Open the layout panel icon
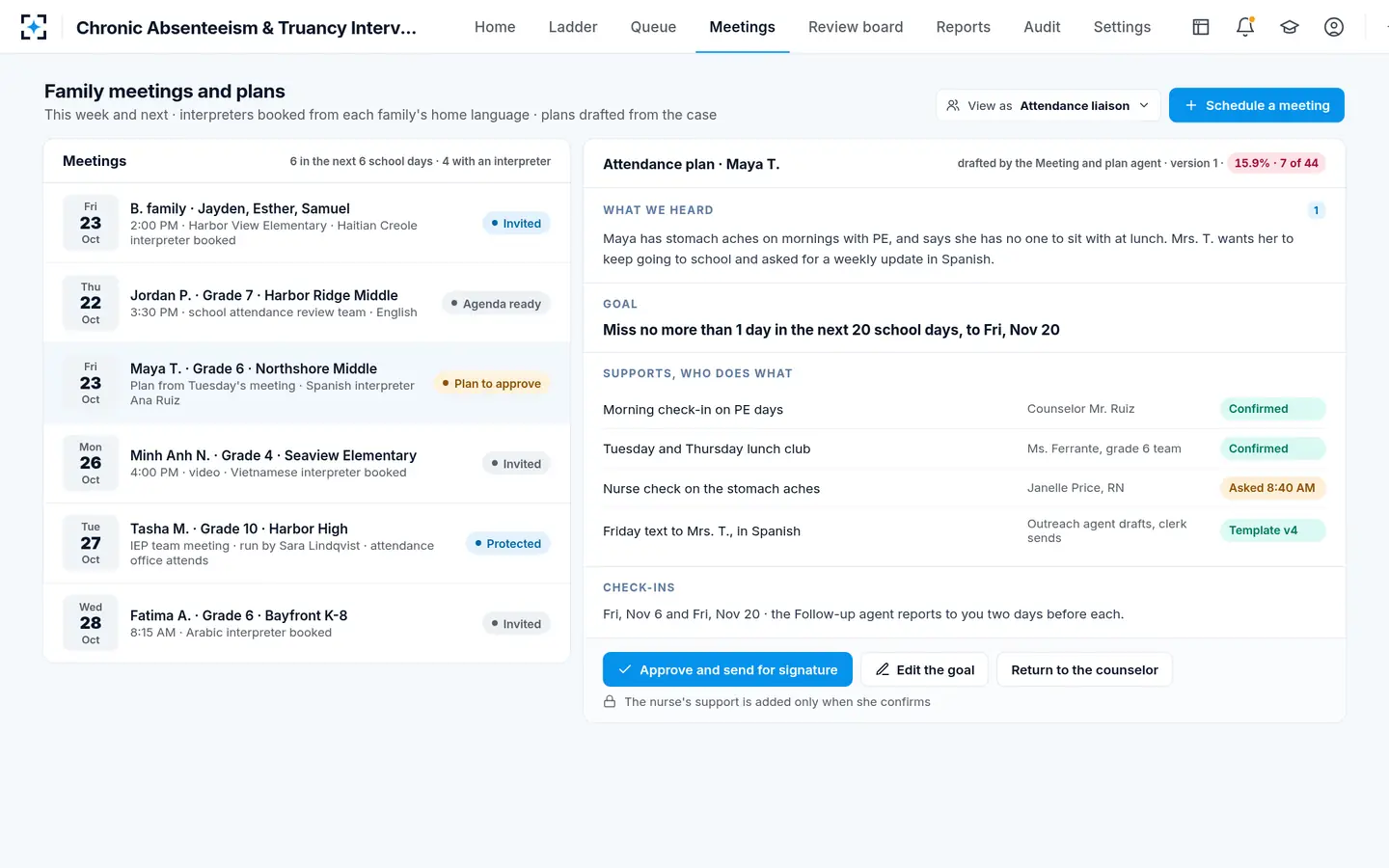1389x868 pixels. click(x=1201, y=27)
